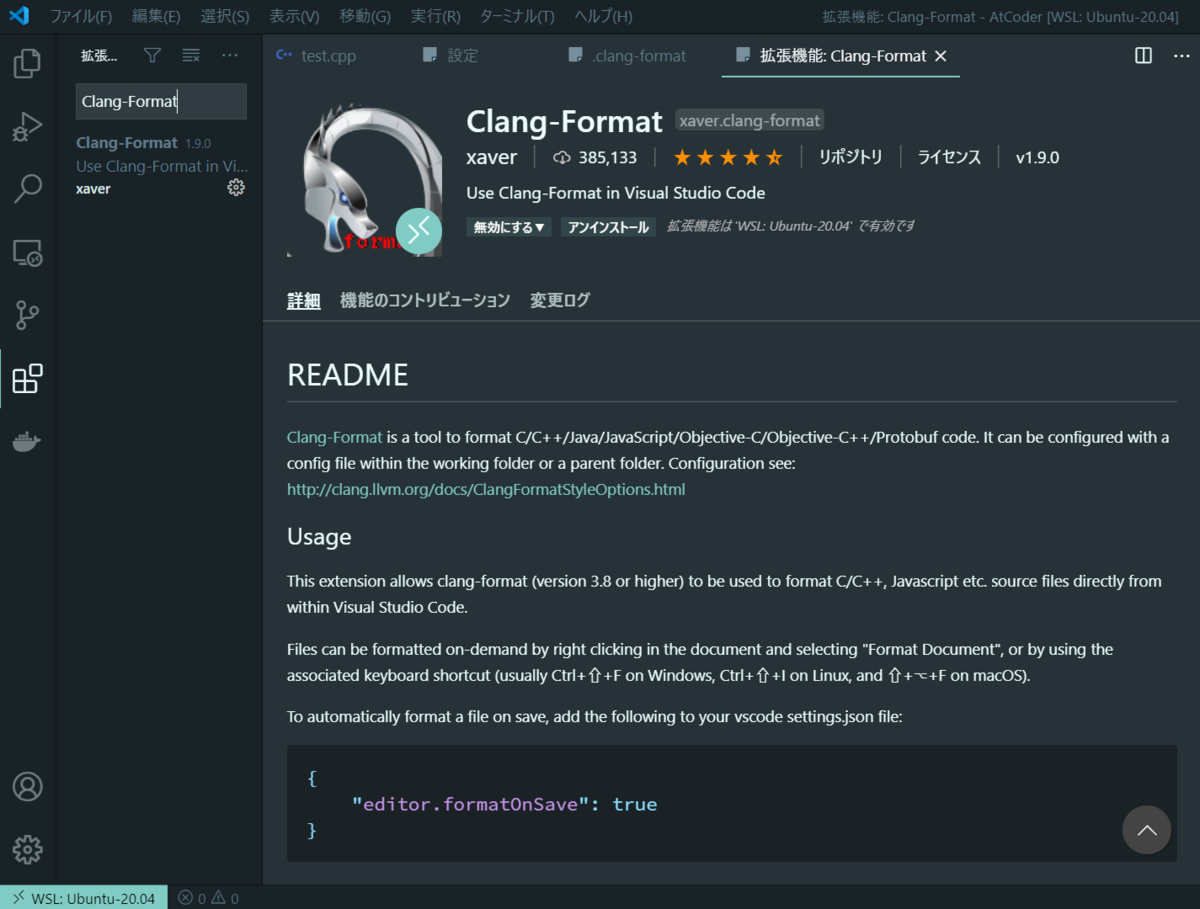
Task: Click the errors count in status bar
Action: coord(191,898)
